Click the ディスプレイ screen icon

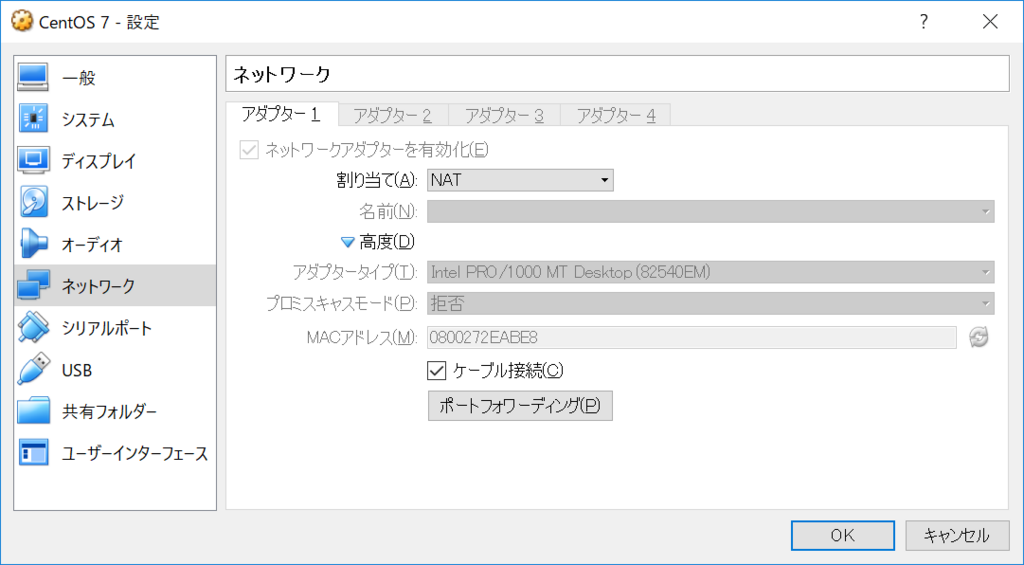pos(33,161)
